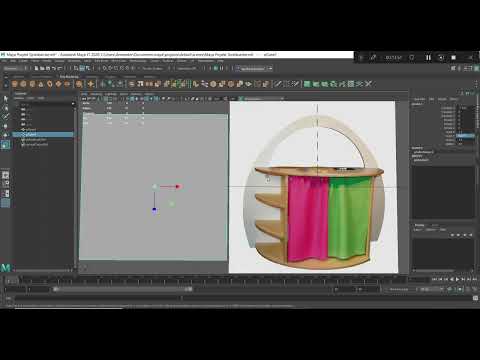Choose the Paint Selection tool in toolbox
Screen dimensions: 480x360
pos(5,117)
